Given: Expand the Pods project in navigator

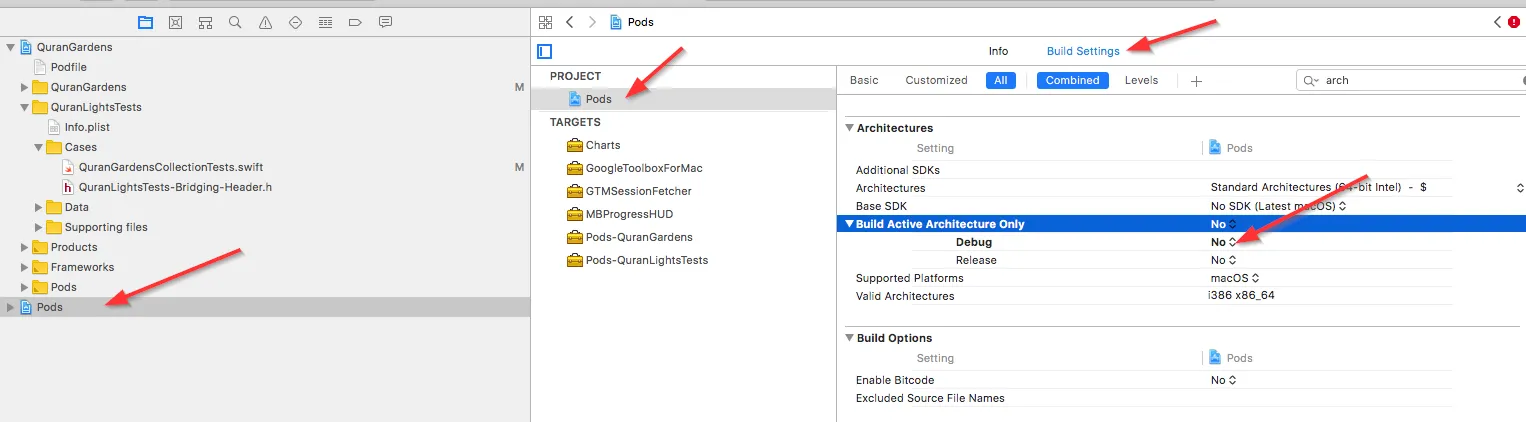Looking at the screenshot, I should (x=11, y=307).
